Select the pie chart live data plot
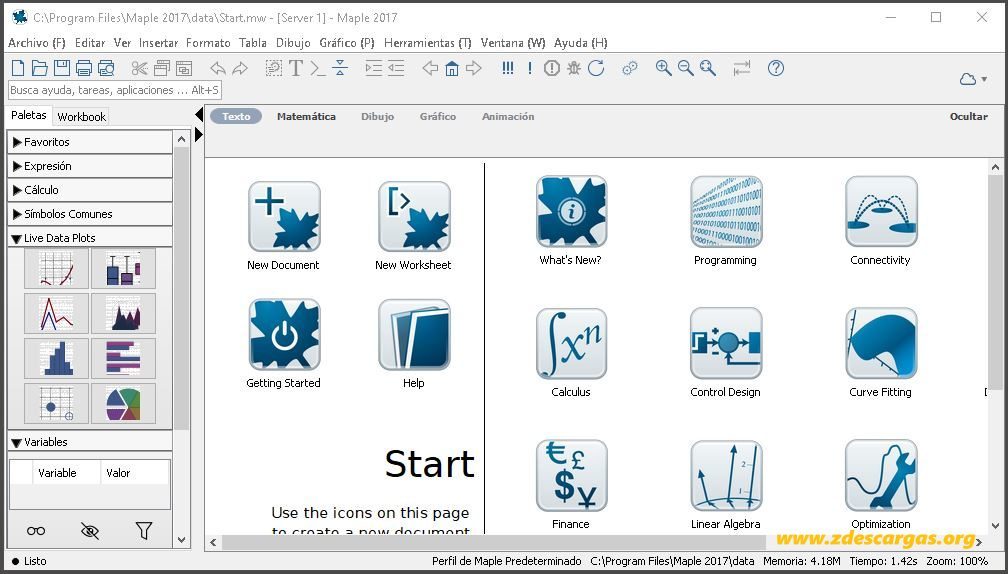 click(x=123, y=404)
